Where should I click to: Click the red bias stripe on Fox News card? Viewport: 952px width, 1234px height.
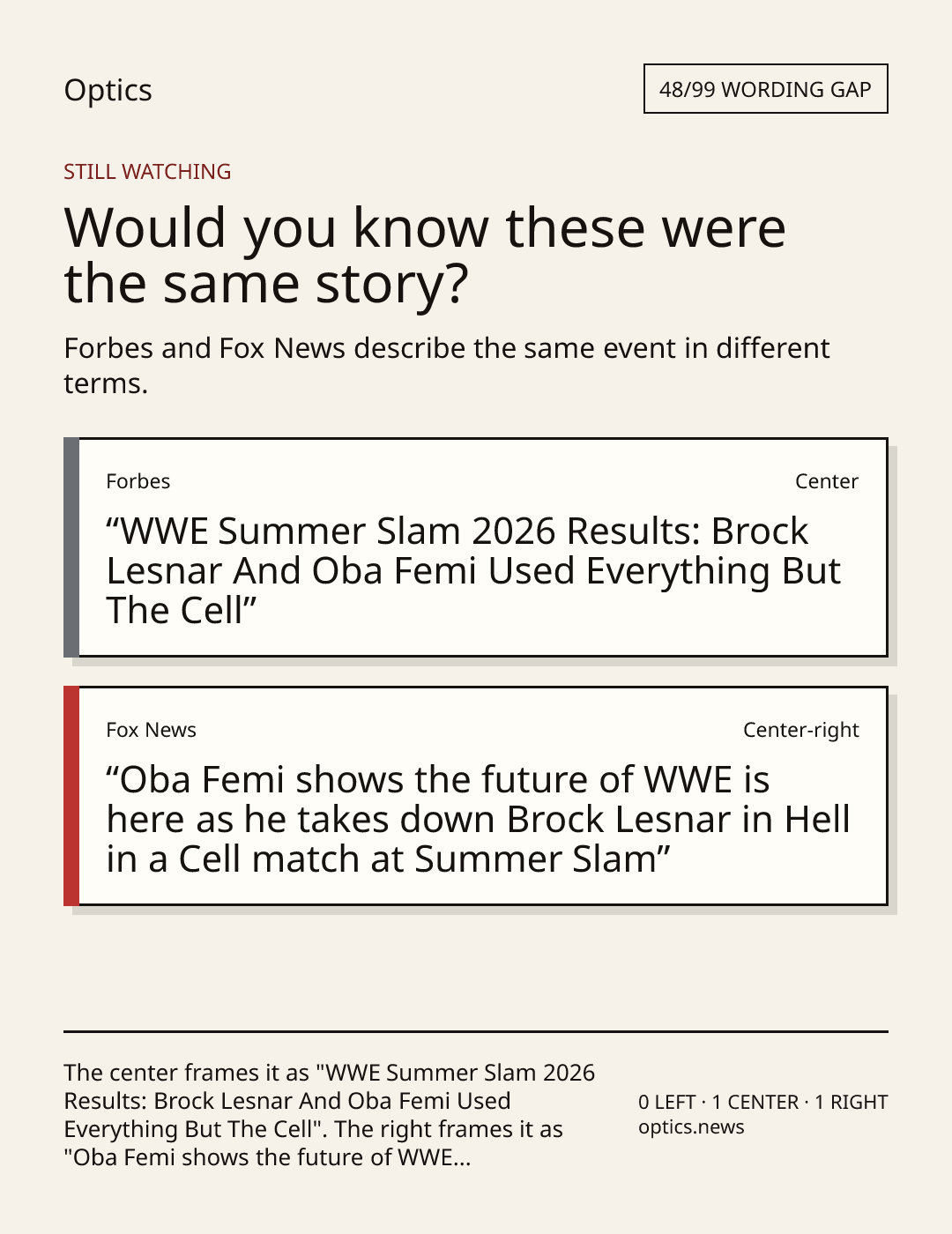click(x=71, y=796)
